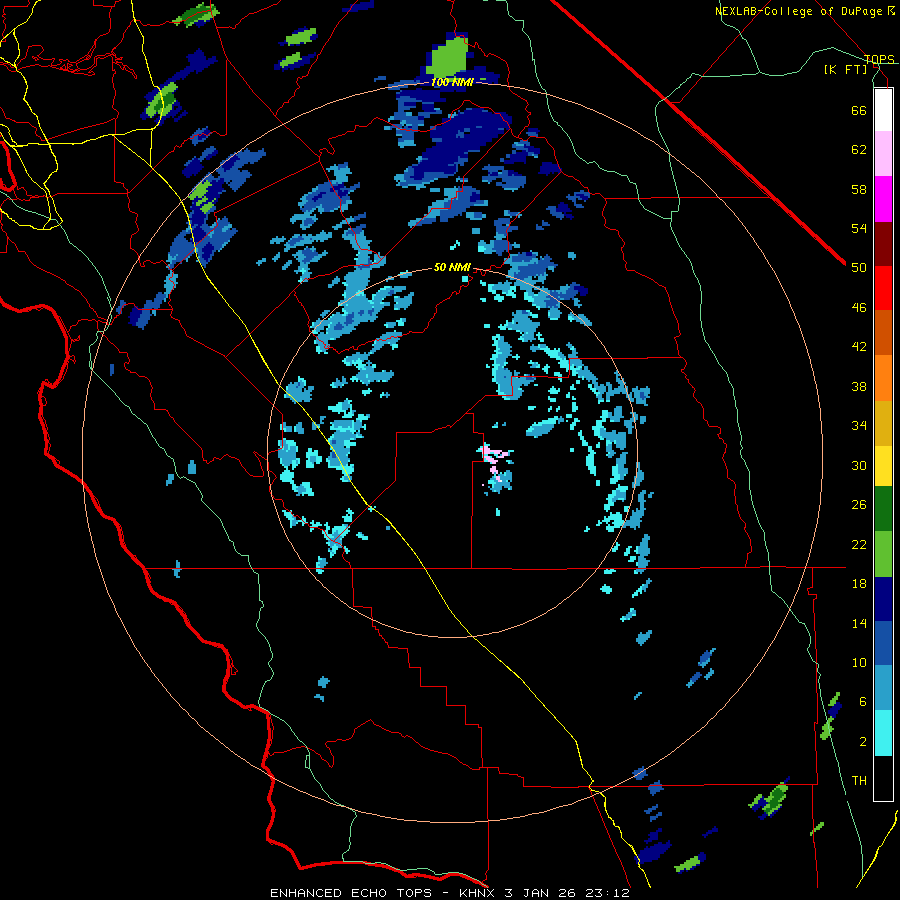Select the bright orange legend swatch
Viewport: 900px width, 900px height.
pyautogui.click(x=883, y=377)
